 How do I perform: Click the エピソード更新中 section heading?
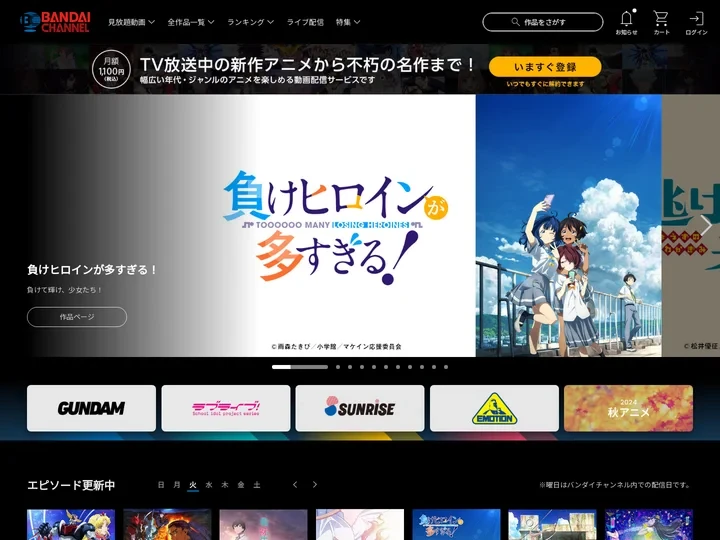[x=71, y=485]
